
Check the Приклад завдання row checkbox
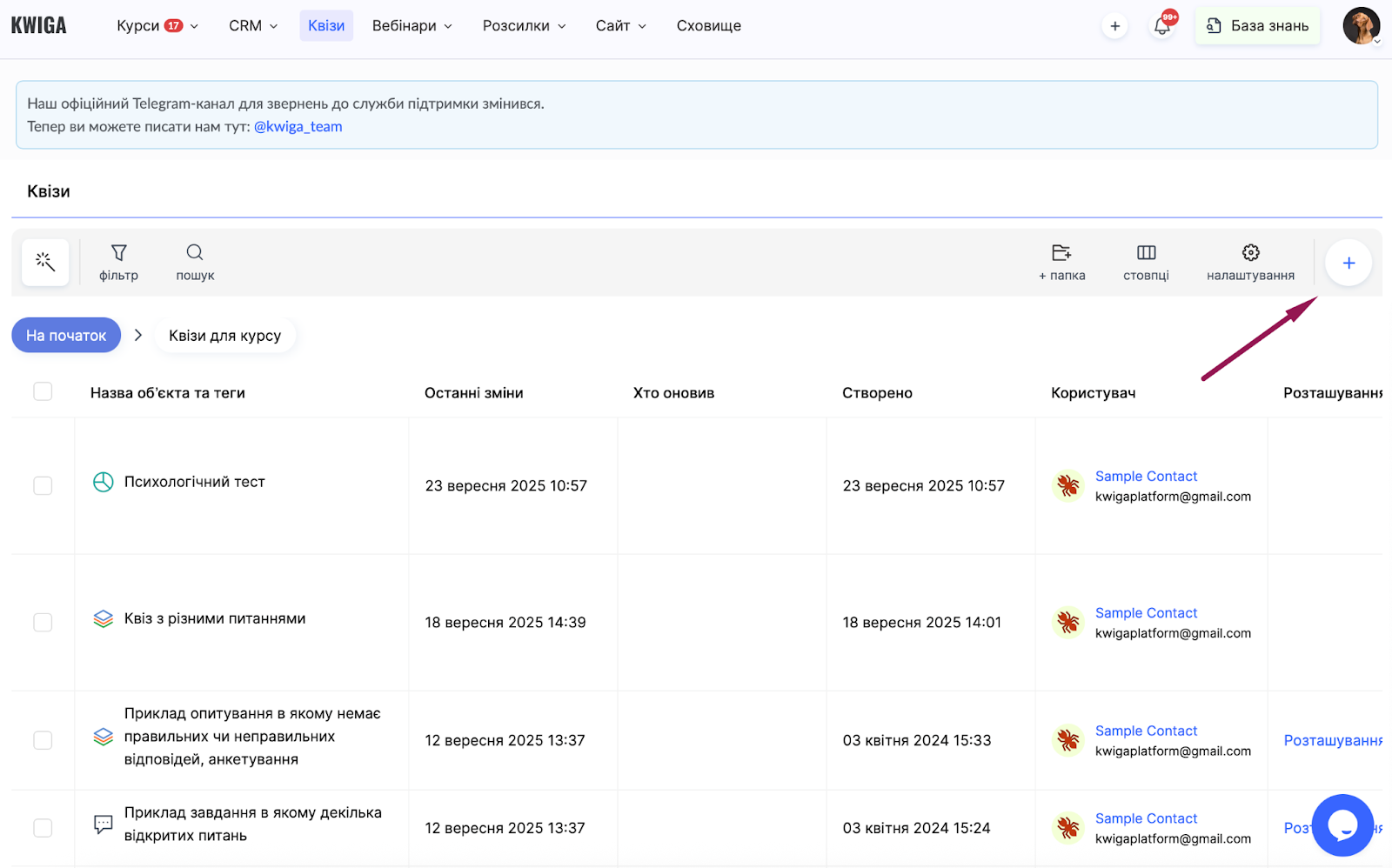click(43, 828)
